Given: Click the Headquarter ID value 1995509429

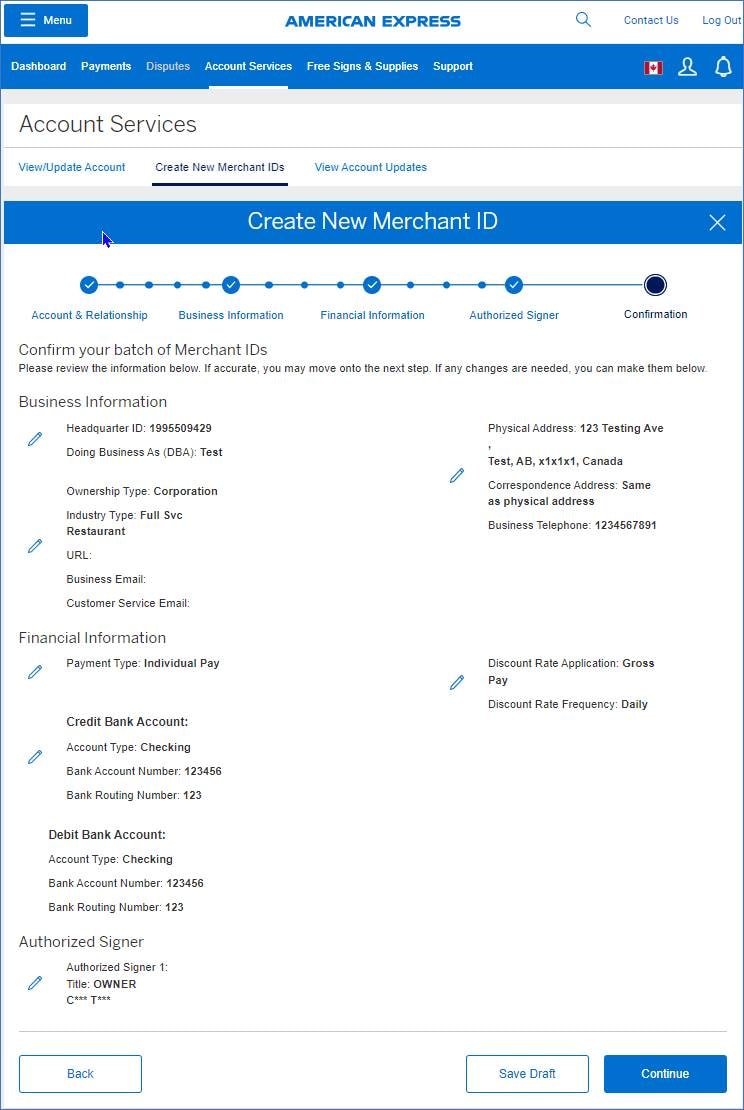Looking at the screenshot, I should 181,428.
